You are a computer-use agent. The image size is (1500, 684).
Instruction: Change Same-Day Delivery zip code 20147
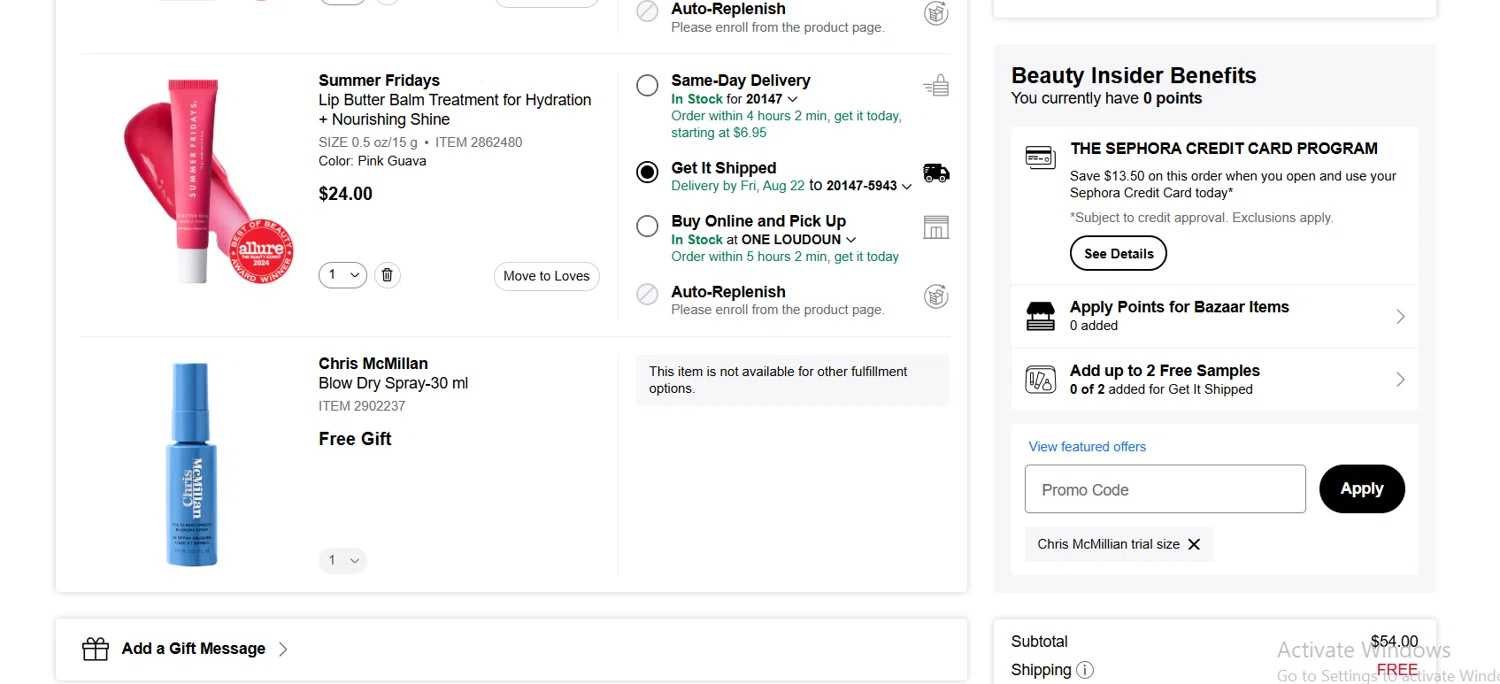point(772,99)
